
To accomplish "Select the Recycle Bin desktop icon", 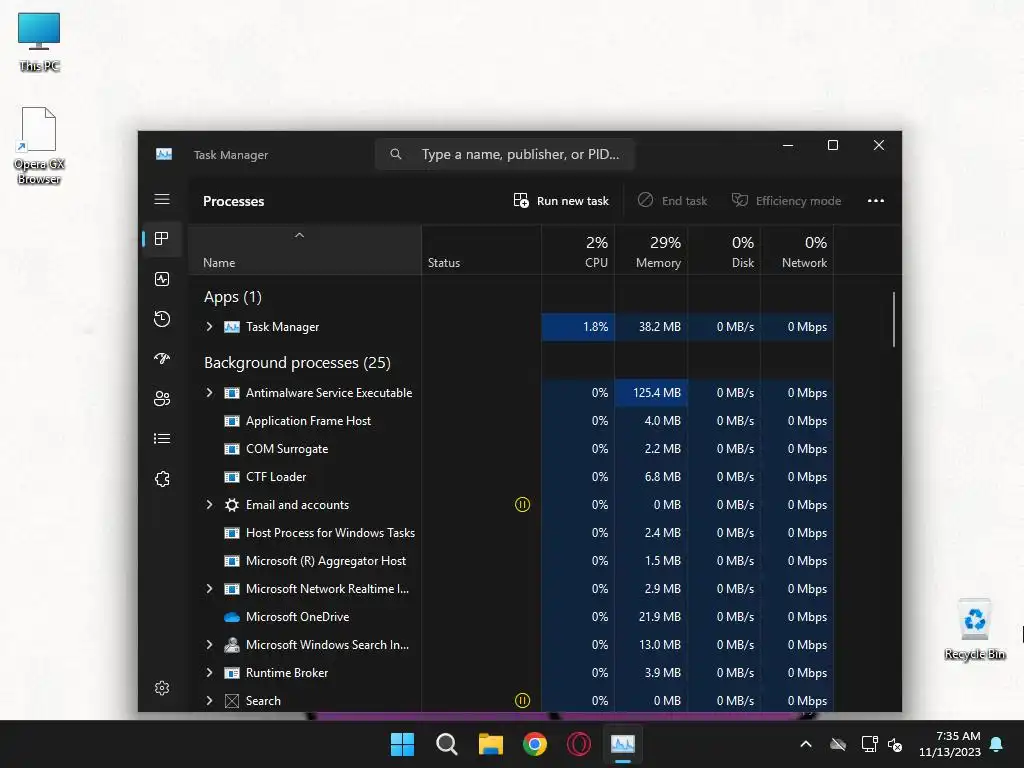I will (975, 630).
